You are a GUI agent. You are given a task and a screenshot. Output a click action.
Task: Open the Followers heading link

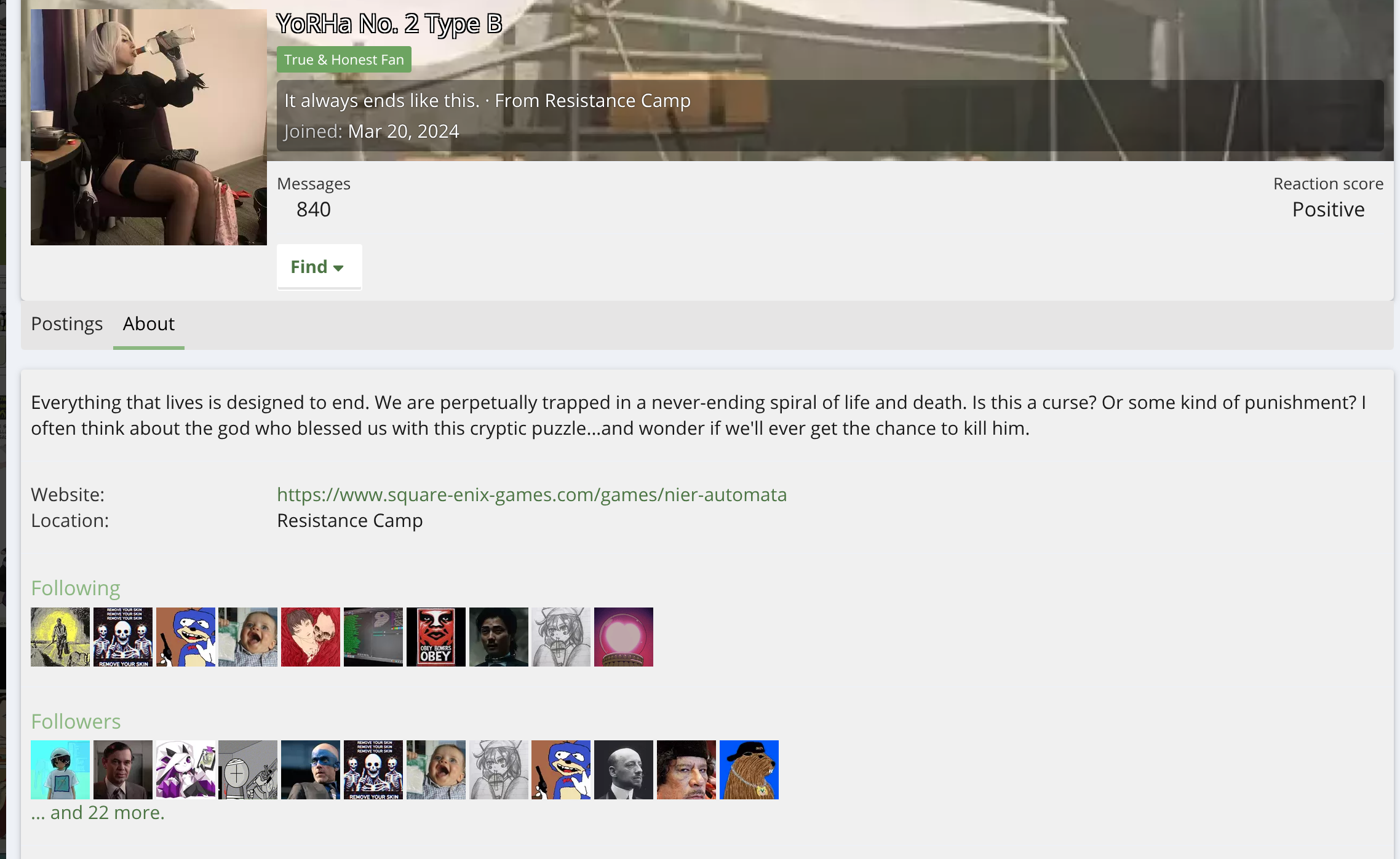76,721
